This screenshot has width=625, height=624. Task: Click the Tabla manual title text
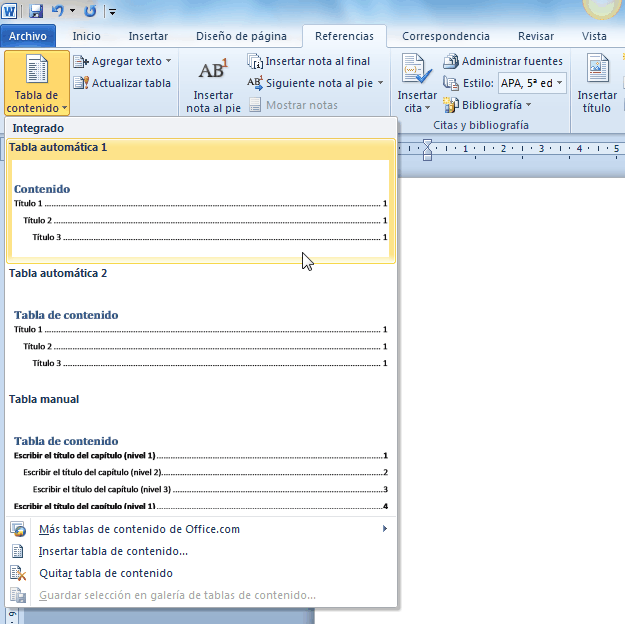pos(44,399)
